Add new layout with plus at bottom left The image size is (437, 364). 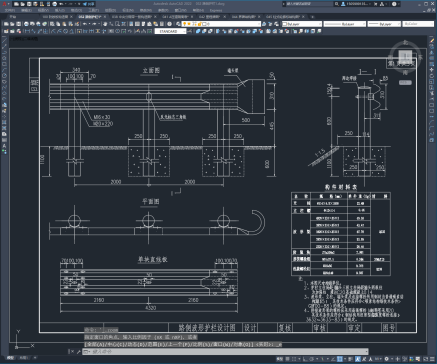tap(35, 358)
